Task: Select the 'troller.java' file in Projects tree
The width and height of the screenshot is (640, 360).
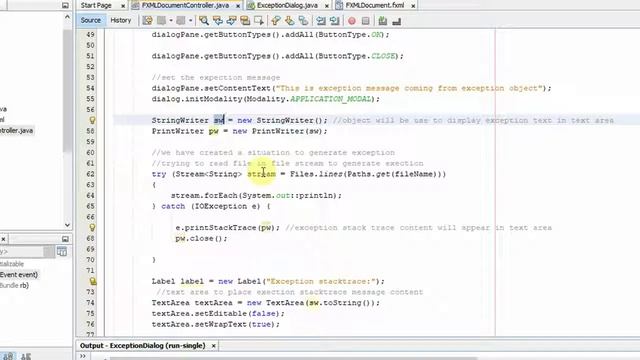Action: coord(16,131)
